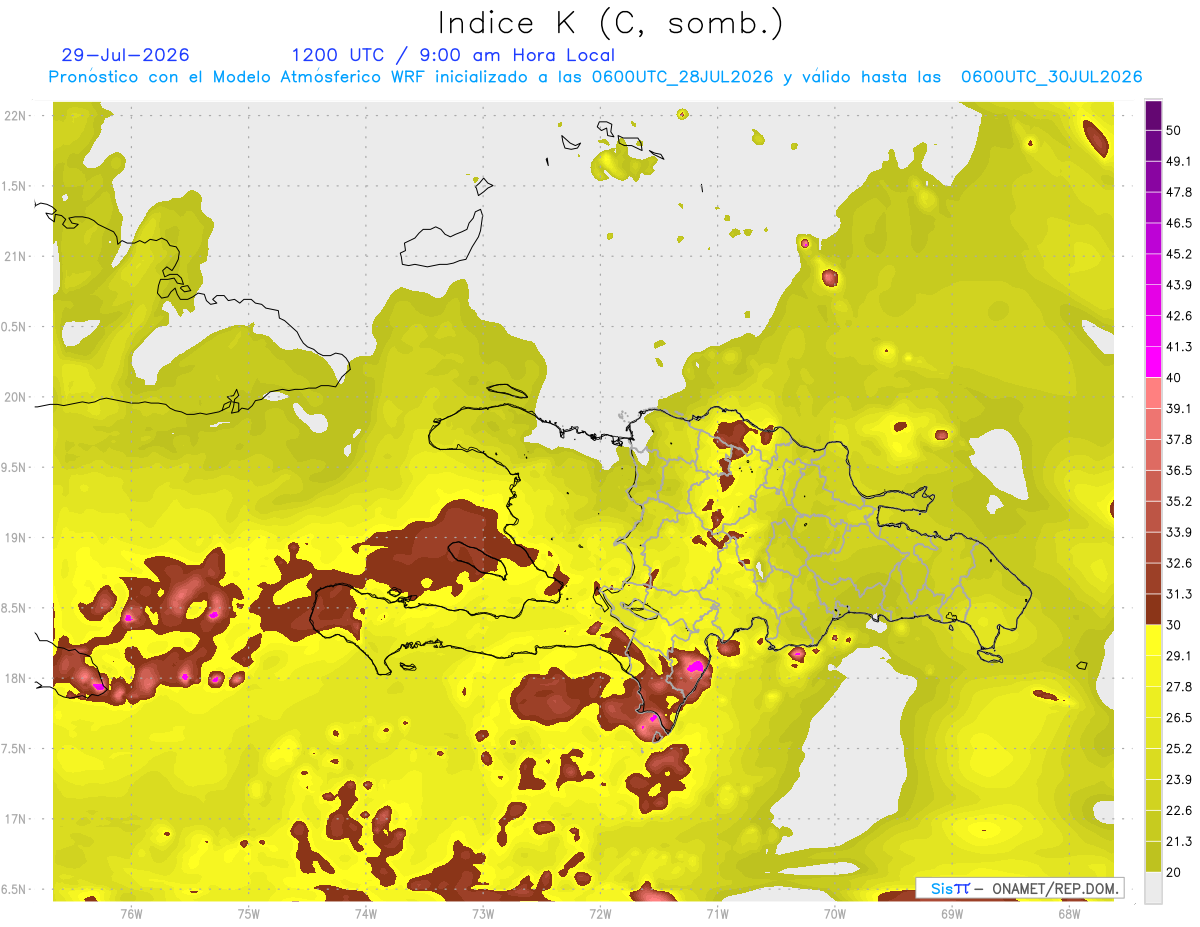Click the longitude label "76W"
The width and height of the screenshot is (1200, 927).
pos(131,914)
